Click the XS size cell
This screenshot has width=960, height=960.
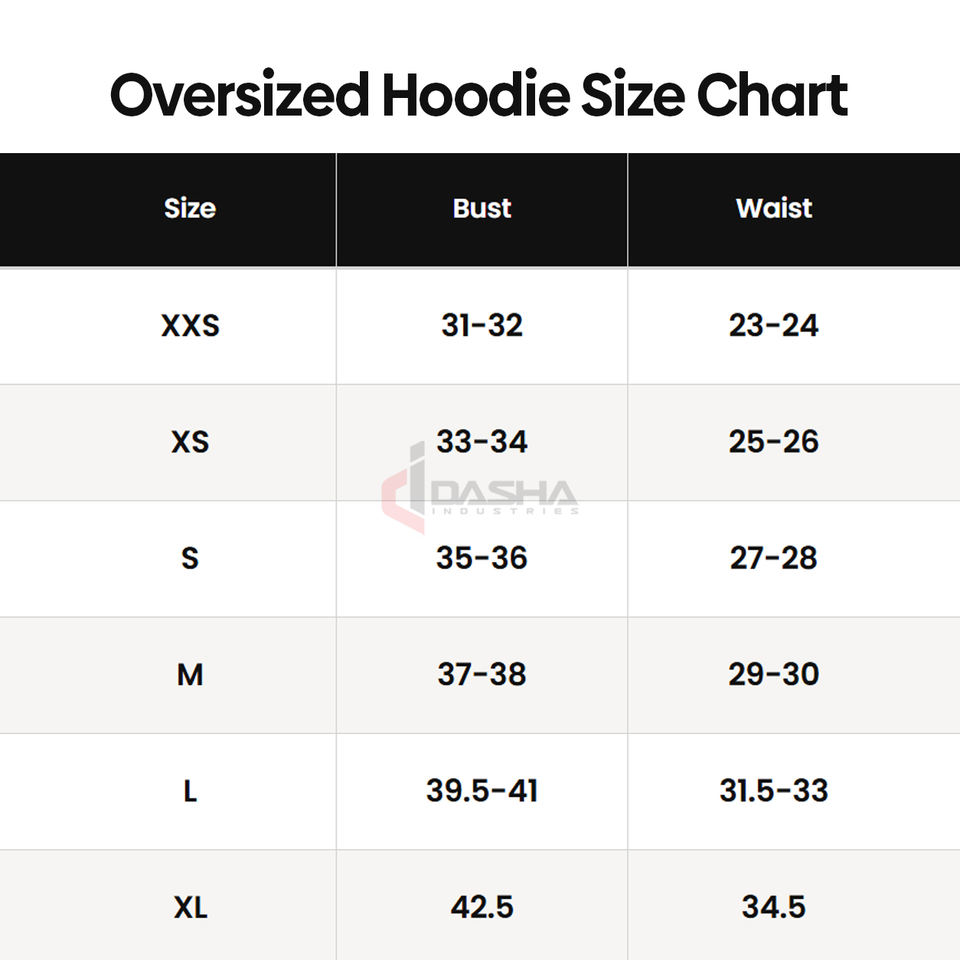[x=190, y=441]
